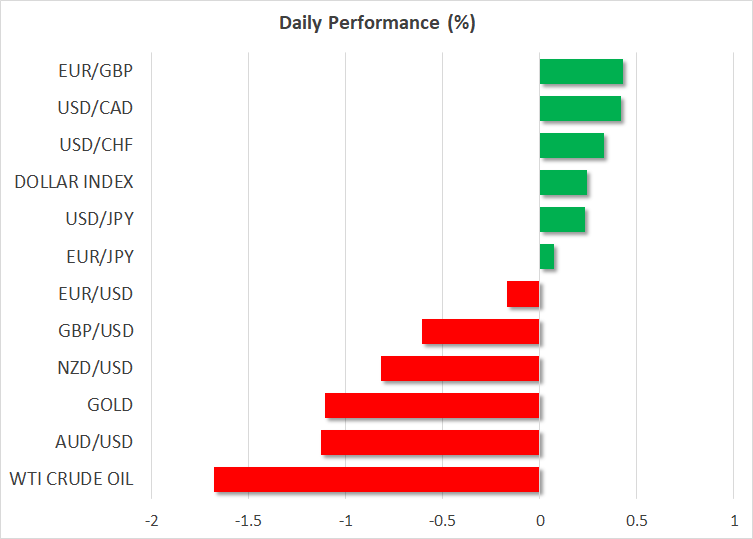Image resolution: width=753 pixels, height=539 pixels.
Task: Click the USD/CHF green bar
Action: pyautogui.click(x=571, y=146)
